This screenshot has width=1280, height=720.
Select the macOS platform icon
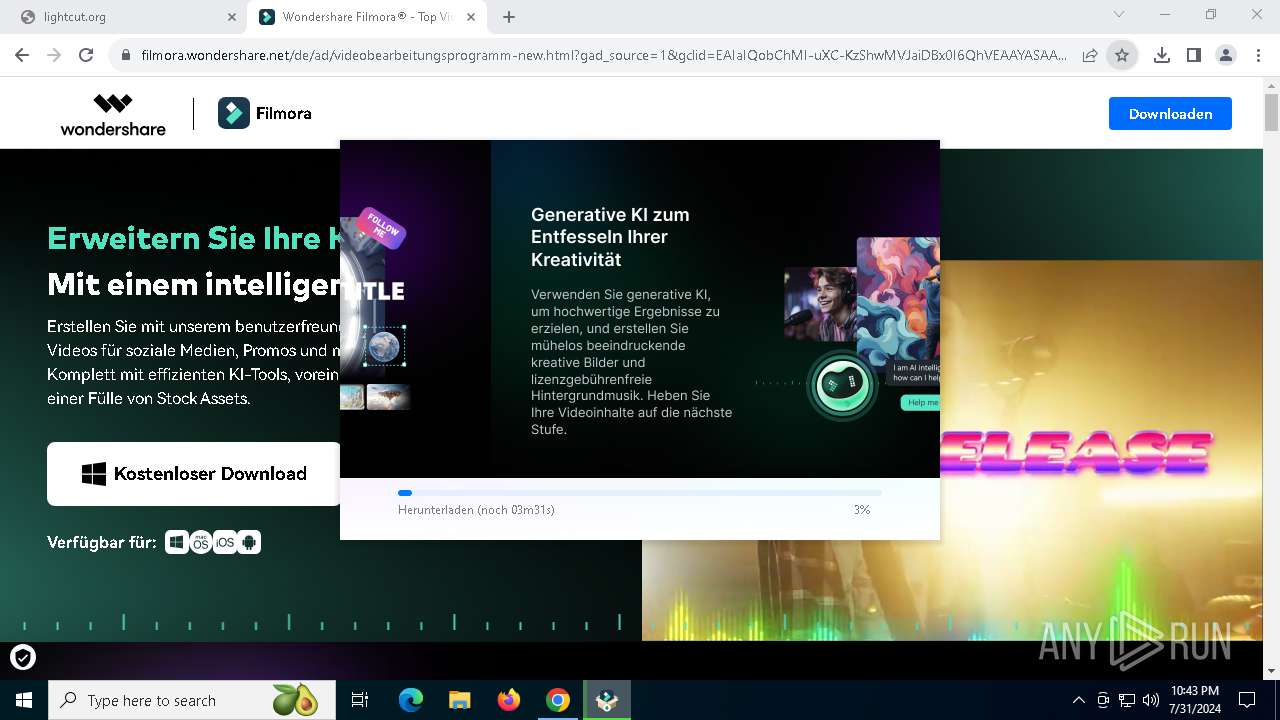click(x=201, y=542)
